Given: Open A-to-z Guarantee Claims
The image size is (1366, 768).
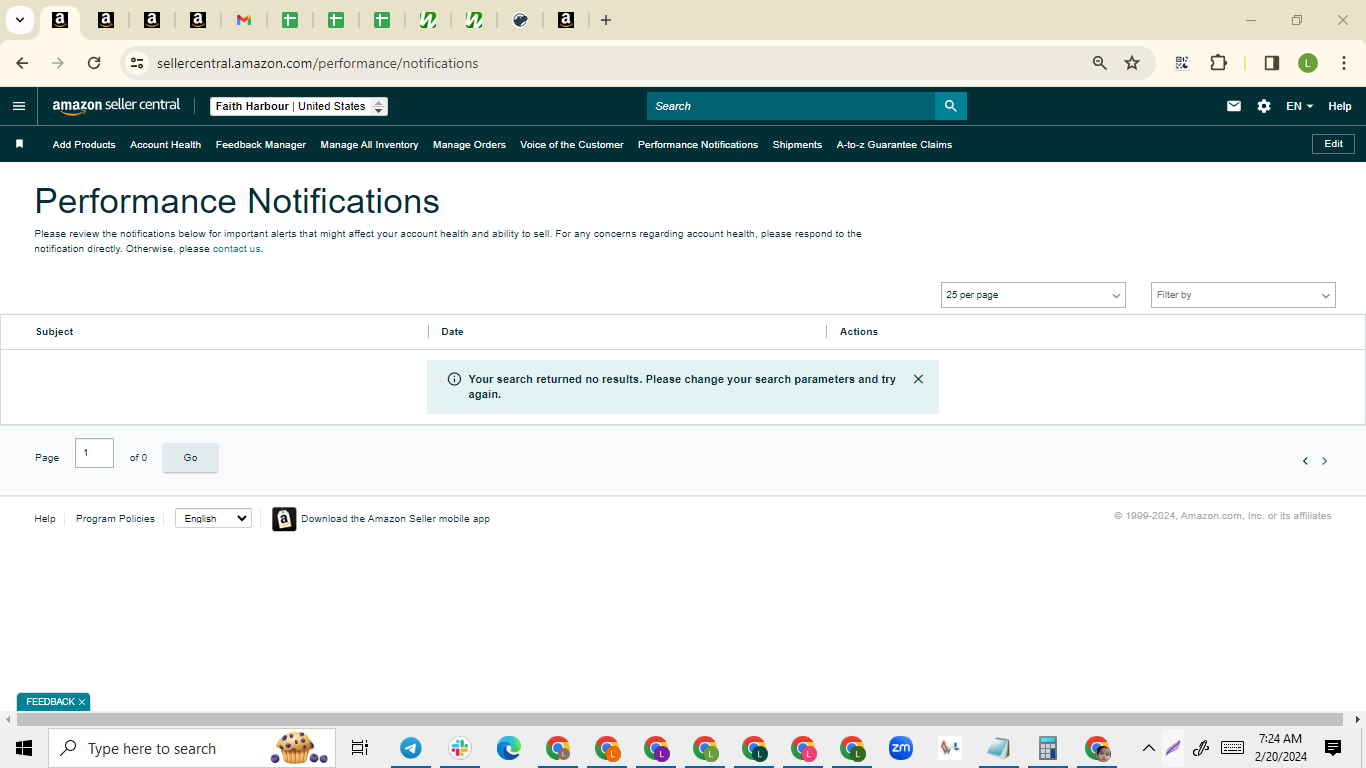Looking at the screenshot, I should pos(894,145).
